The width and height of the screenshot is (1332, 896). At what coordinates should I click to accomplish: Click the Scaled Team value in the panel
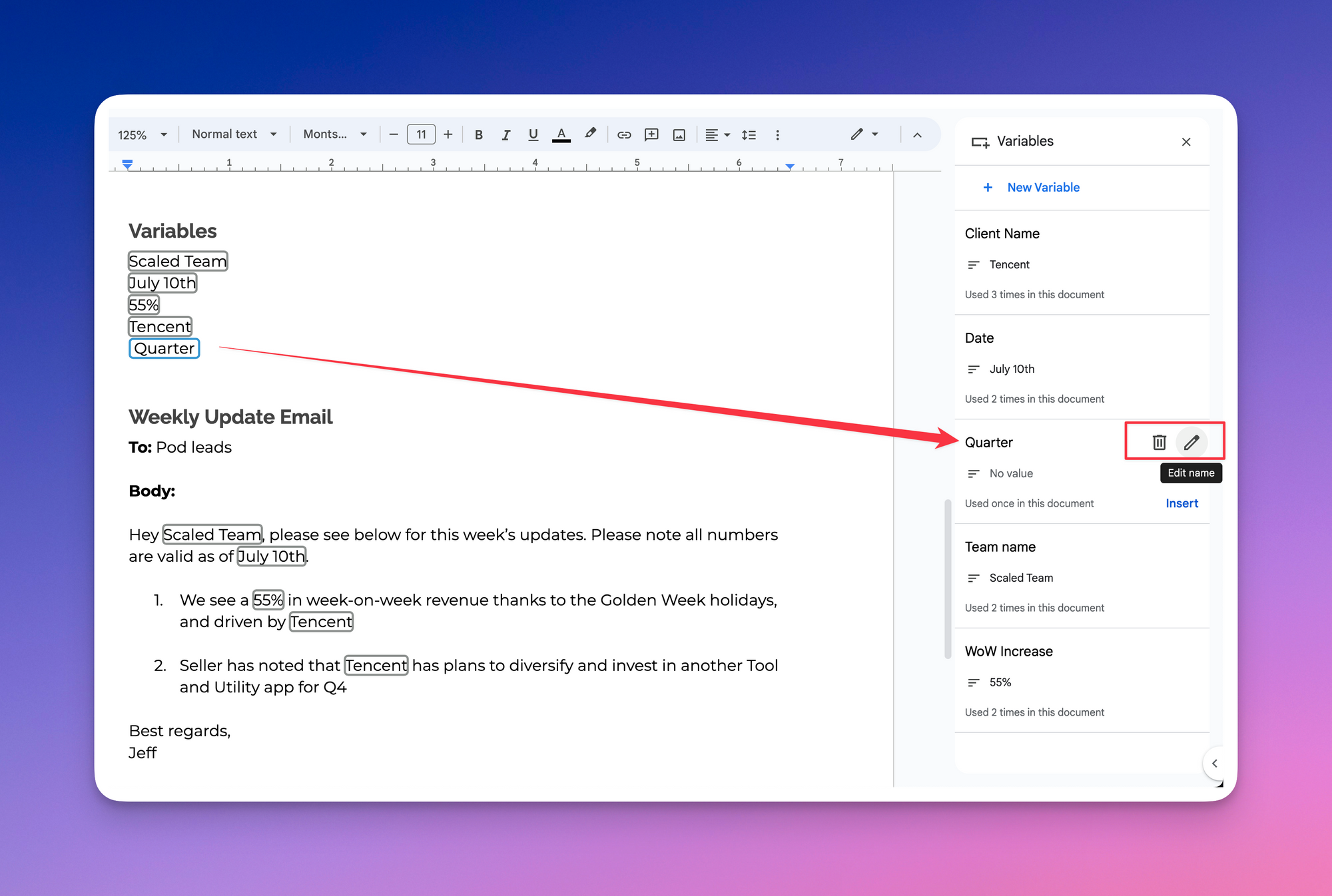pos(1021,578)
